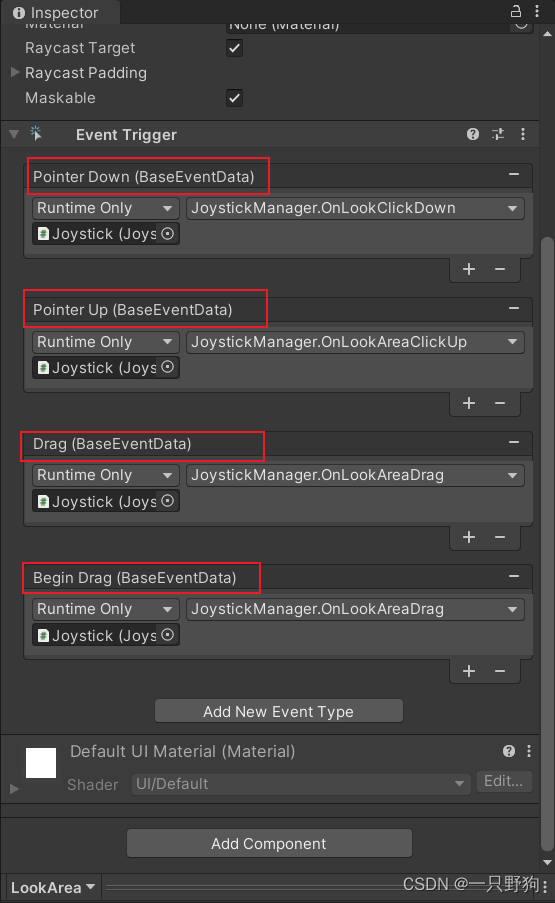The width and height of the screenshot is (555, 903).
Task: Collapse the Event Trigger component
Action: [x=14, y=134]
